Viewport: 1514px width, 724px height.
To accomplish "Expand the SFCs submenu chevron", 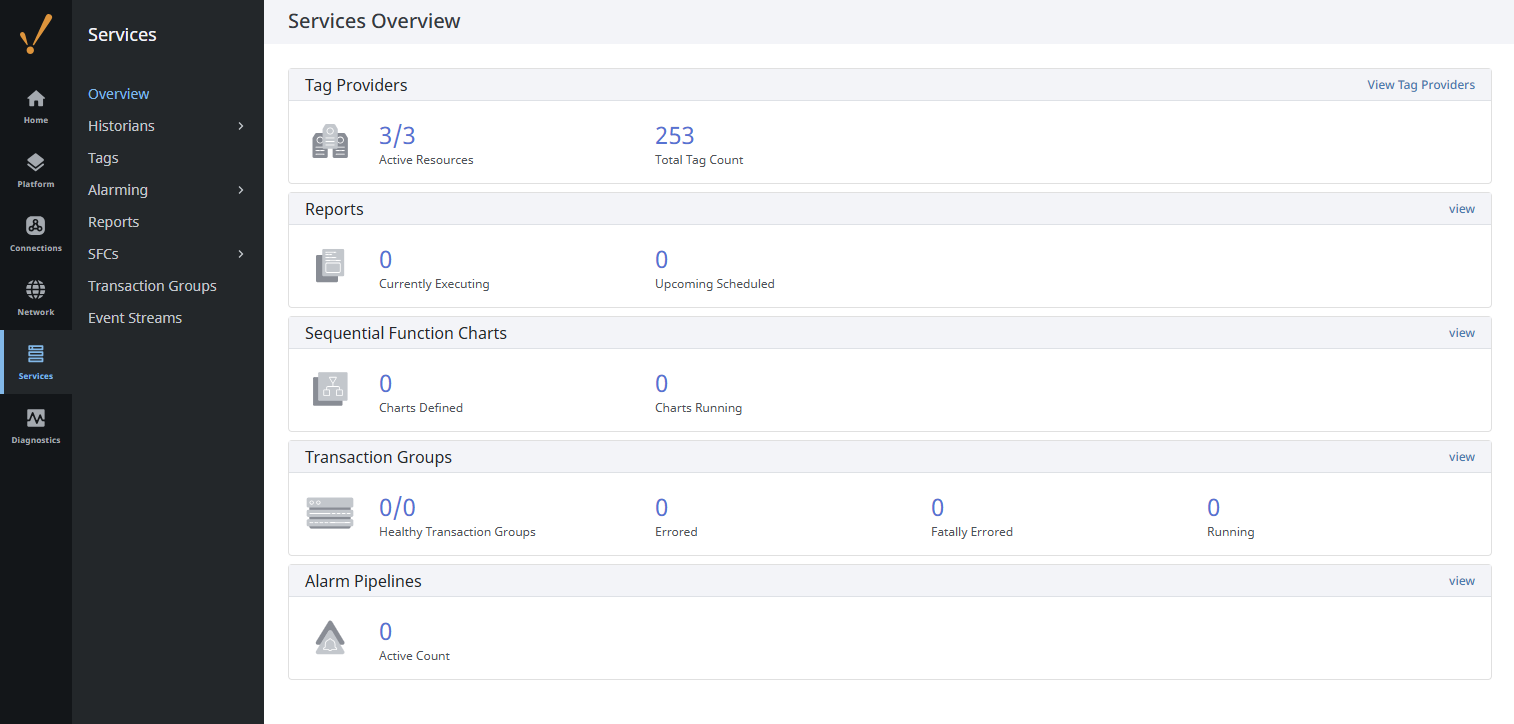I will coord(241,254).
